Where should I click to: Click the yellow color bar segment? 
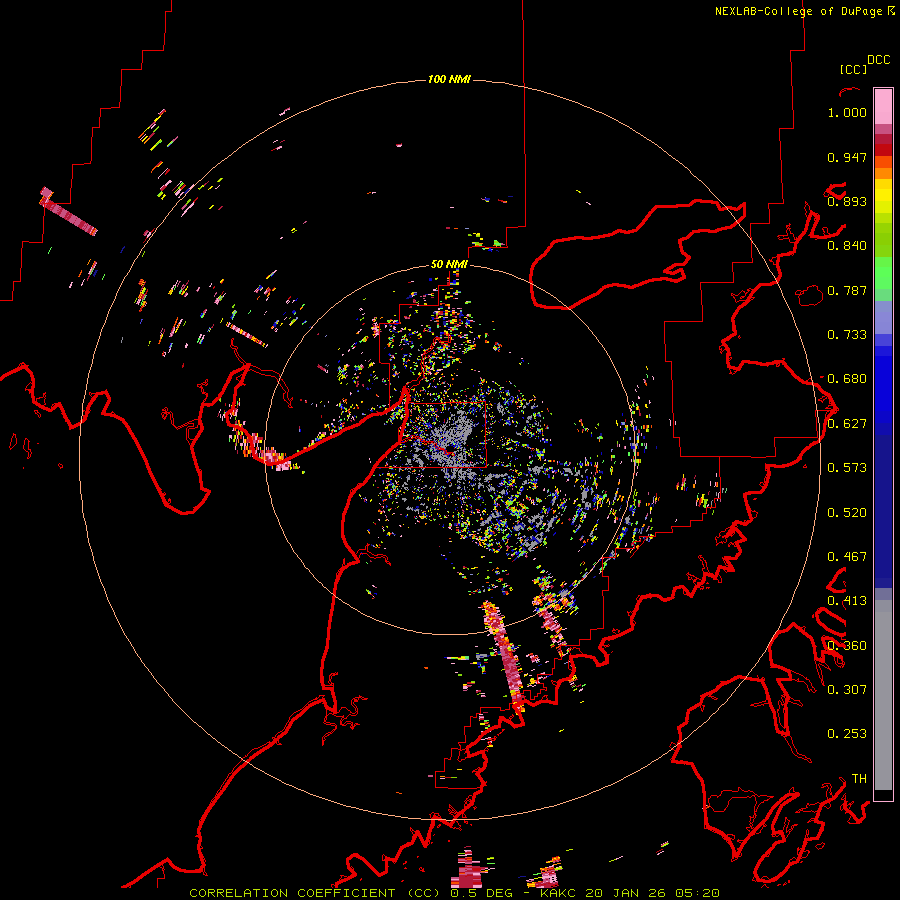click(883, 196)
